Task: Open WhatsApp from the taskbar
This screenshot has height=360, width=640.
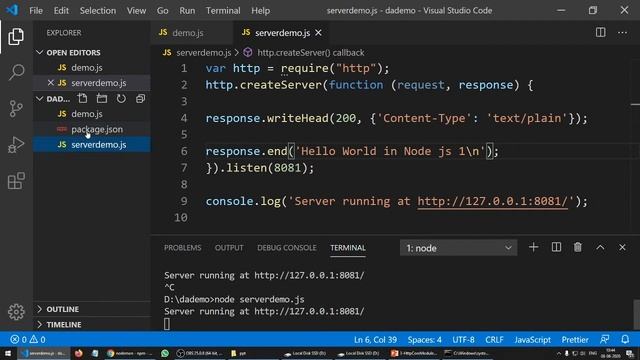Action: click(165, 353)
